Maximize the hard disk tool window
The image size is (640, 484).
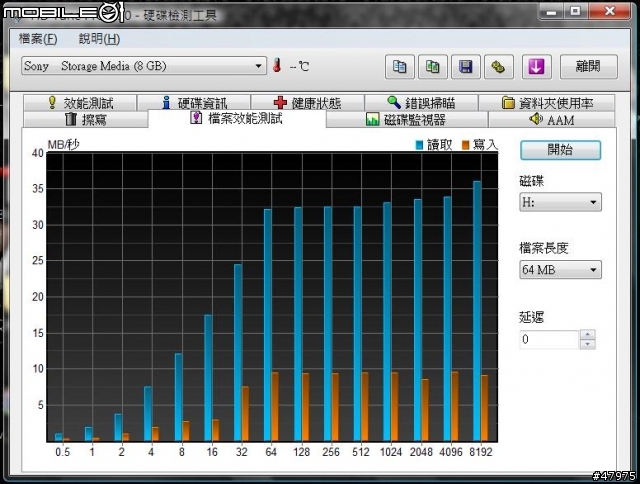[576, 11]
